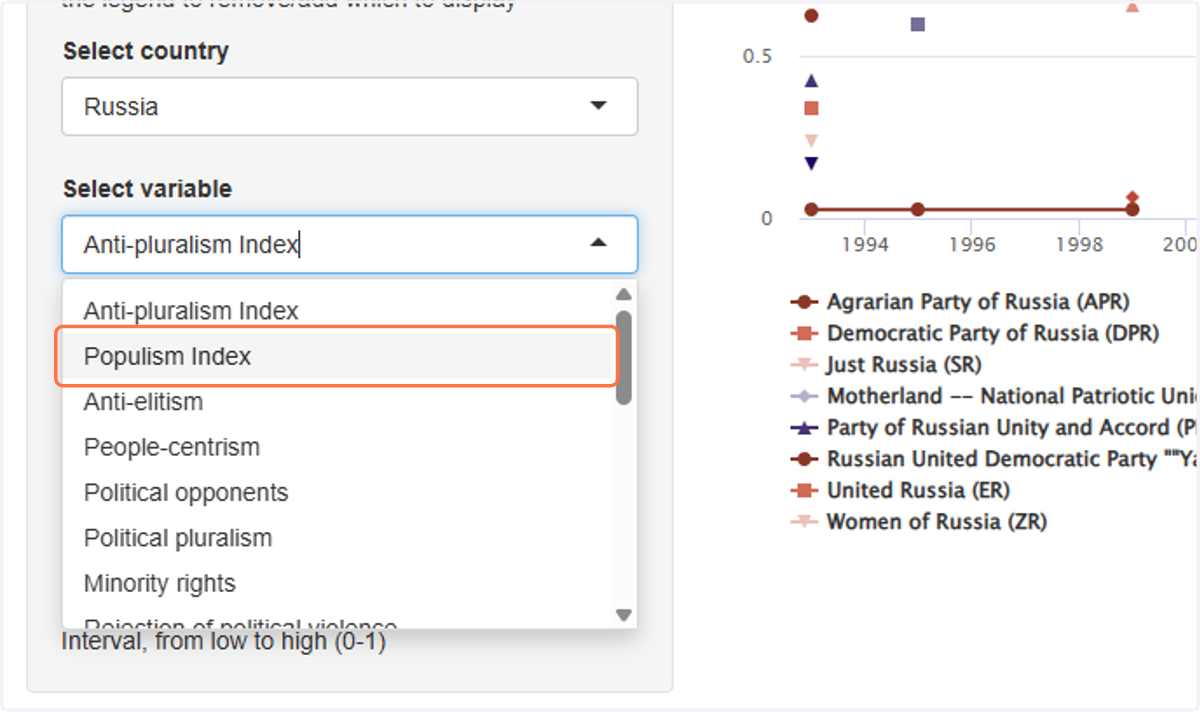Viewport: 1200px width, 712px height.
Task: Toggle Just Russia (SR) legend entry
Action: 886,364
